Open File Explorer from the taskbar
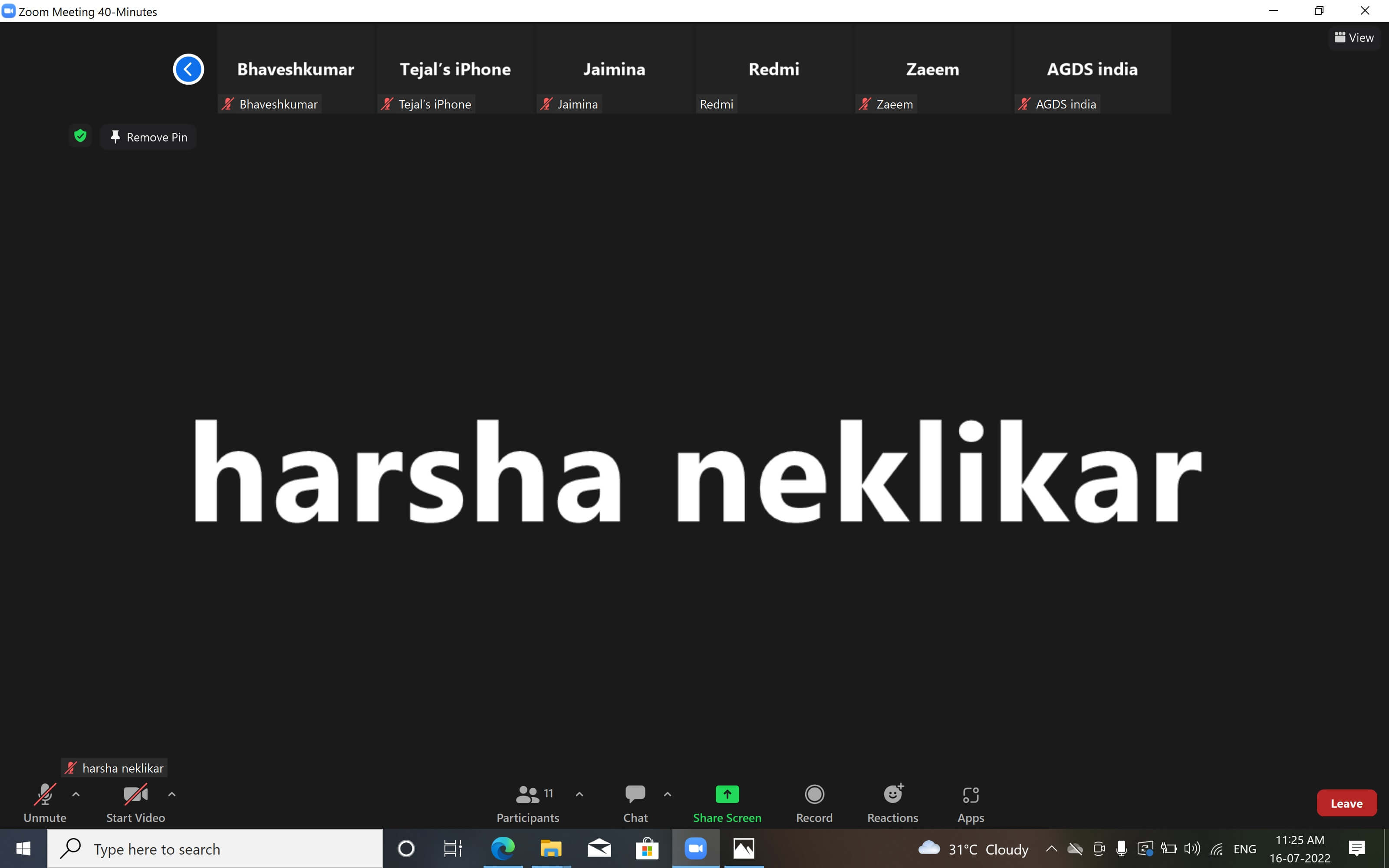Screen dimensions: 1389x868 pyautogui.click(x=551, y=848)
